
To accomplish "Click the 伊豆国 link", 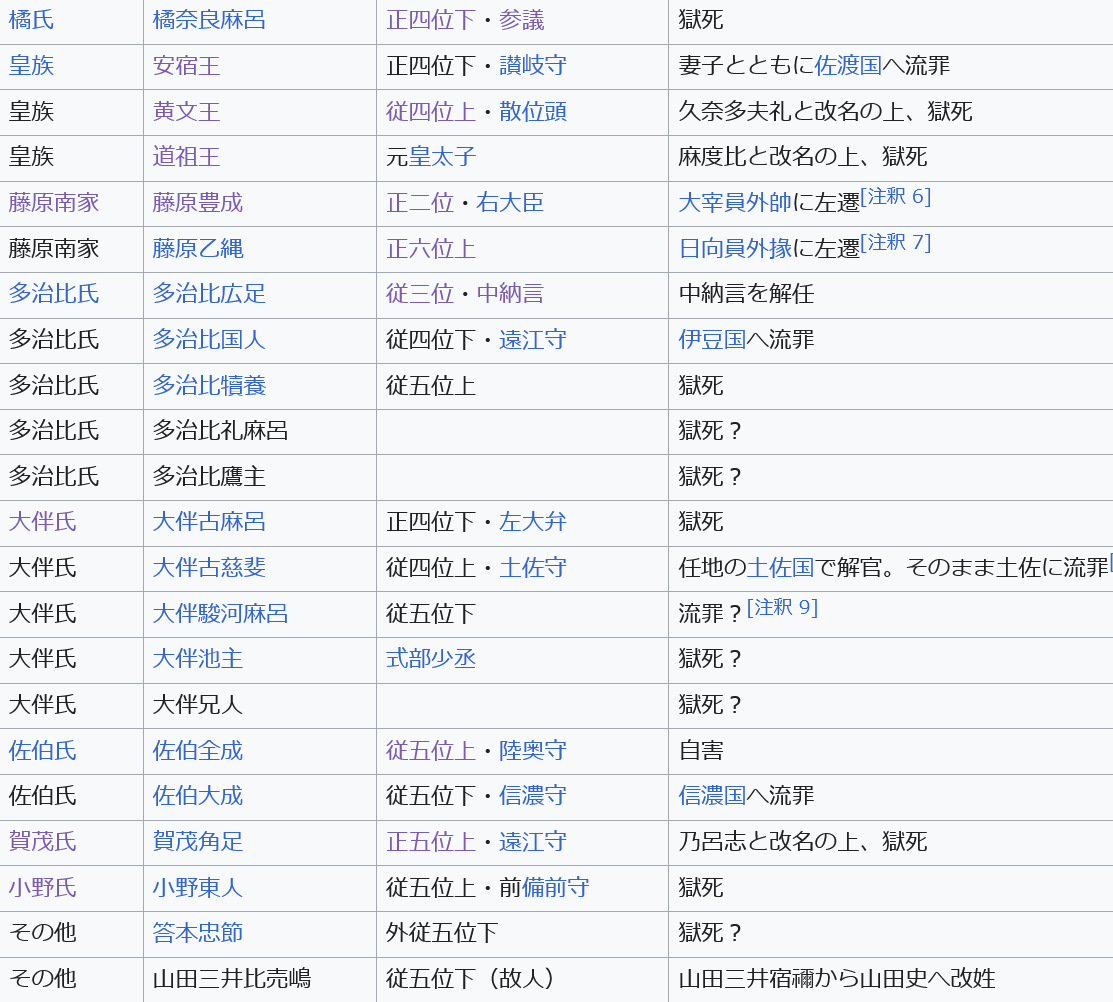I will pyautogui.click(x=712, y=340).
